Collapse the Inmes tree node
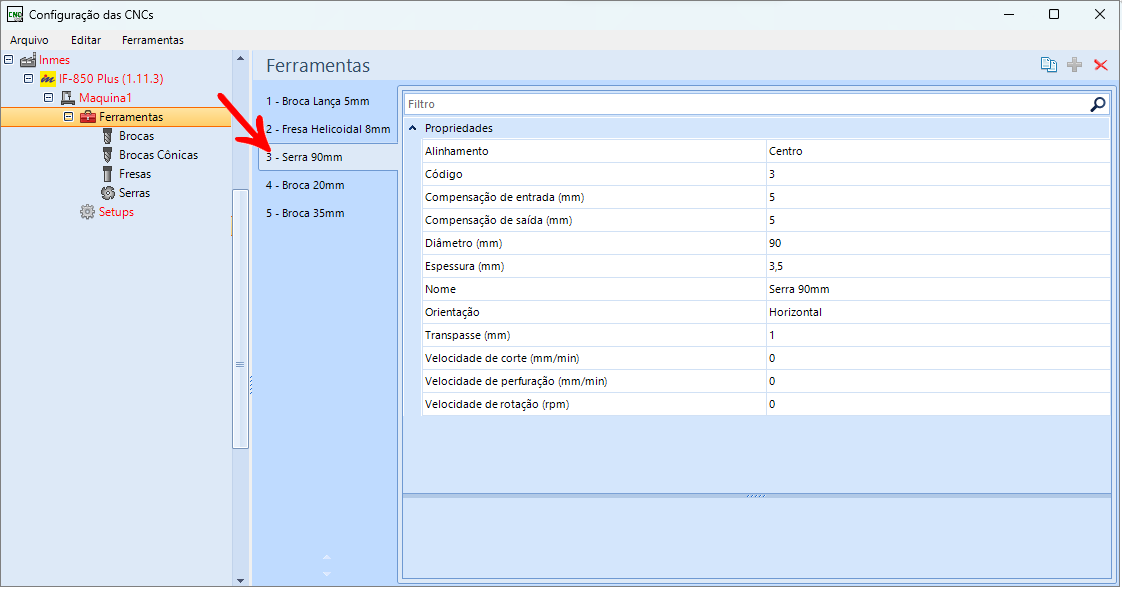Viewport: 1127px width, 595px height. tap(9, 60)
